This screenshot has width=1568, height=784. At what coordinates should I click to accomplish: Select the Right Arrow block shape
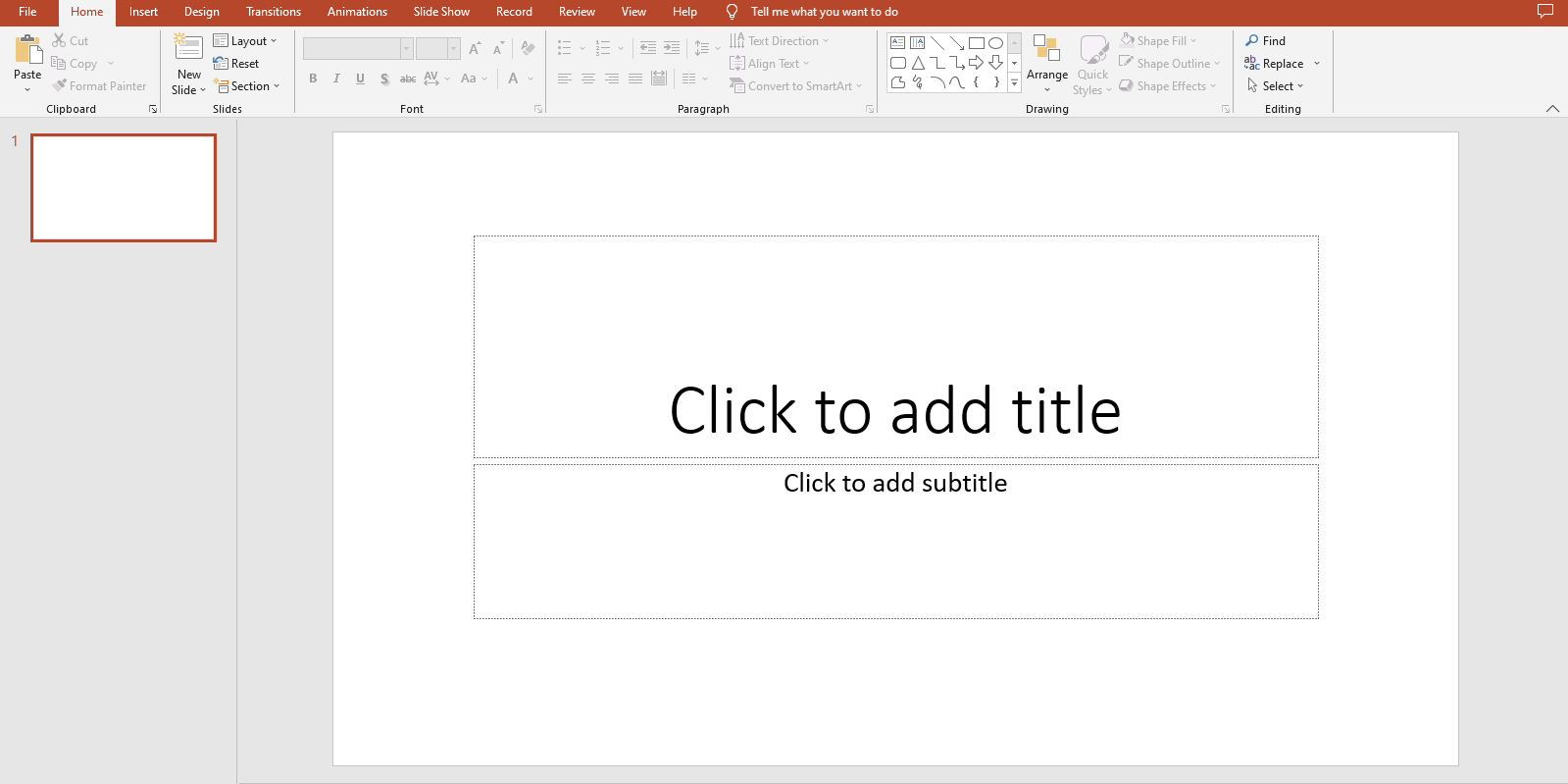(x=976, y=63)
